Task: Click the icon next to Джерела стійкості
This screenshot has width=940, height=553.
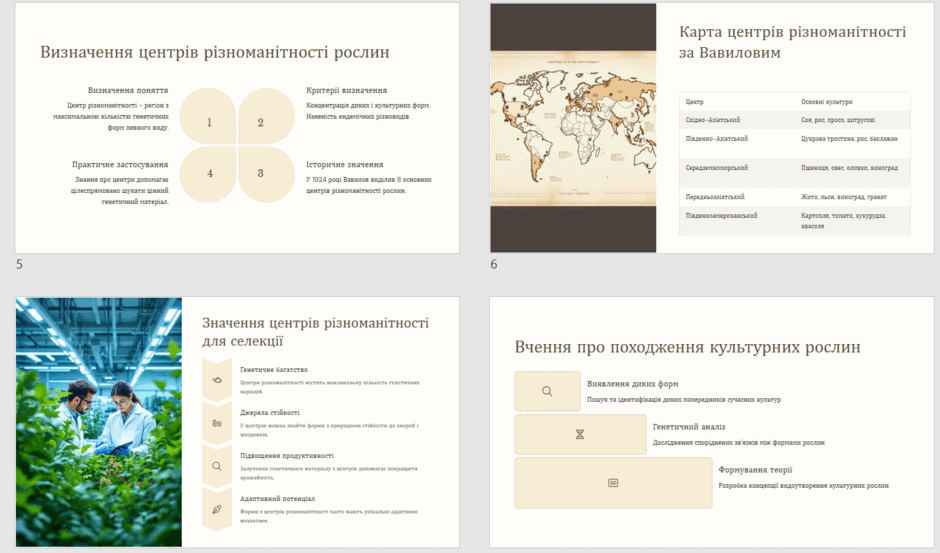Action: pyautogui.click(x=217, y=423)
